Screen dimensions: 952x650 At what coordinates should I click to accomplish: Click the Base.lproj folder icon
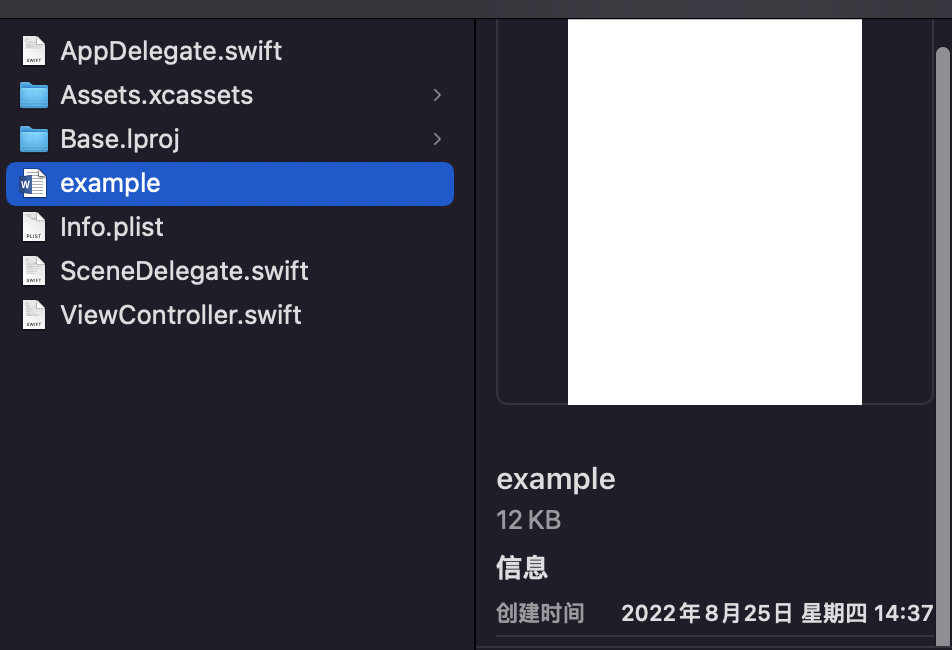(x=34, y=139)
